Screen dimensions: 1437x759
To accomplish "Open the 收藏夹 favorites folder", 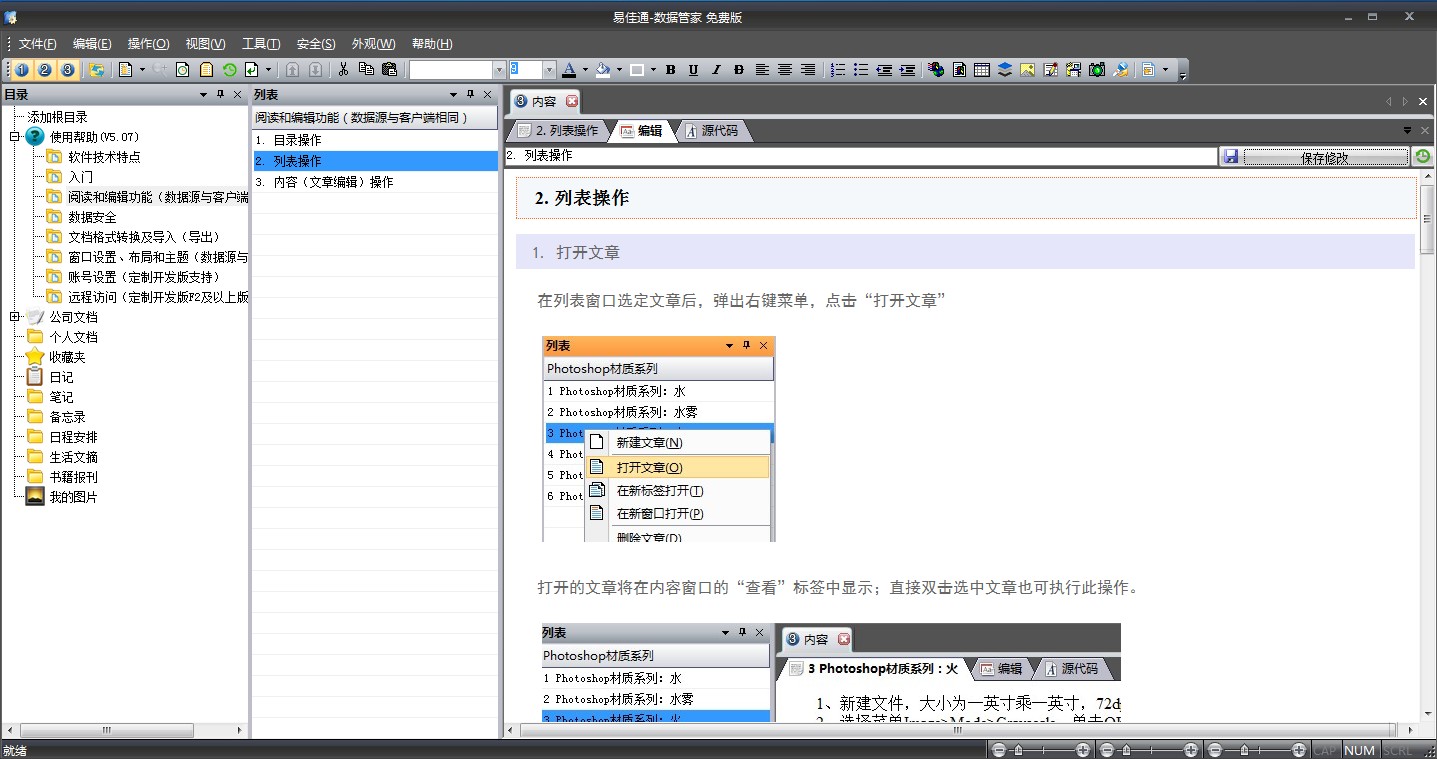I will tap(67, 357).
